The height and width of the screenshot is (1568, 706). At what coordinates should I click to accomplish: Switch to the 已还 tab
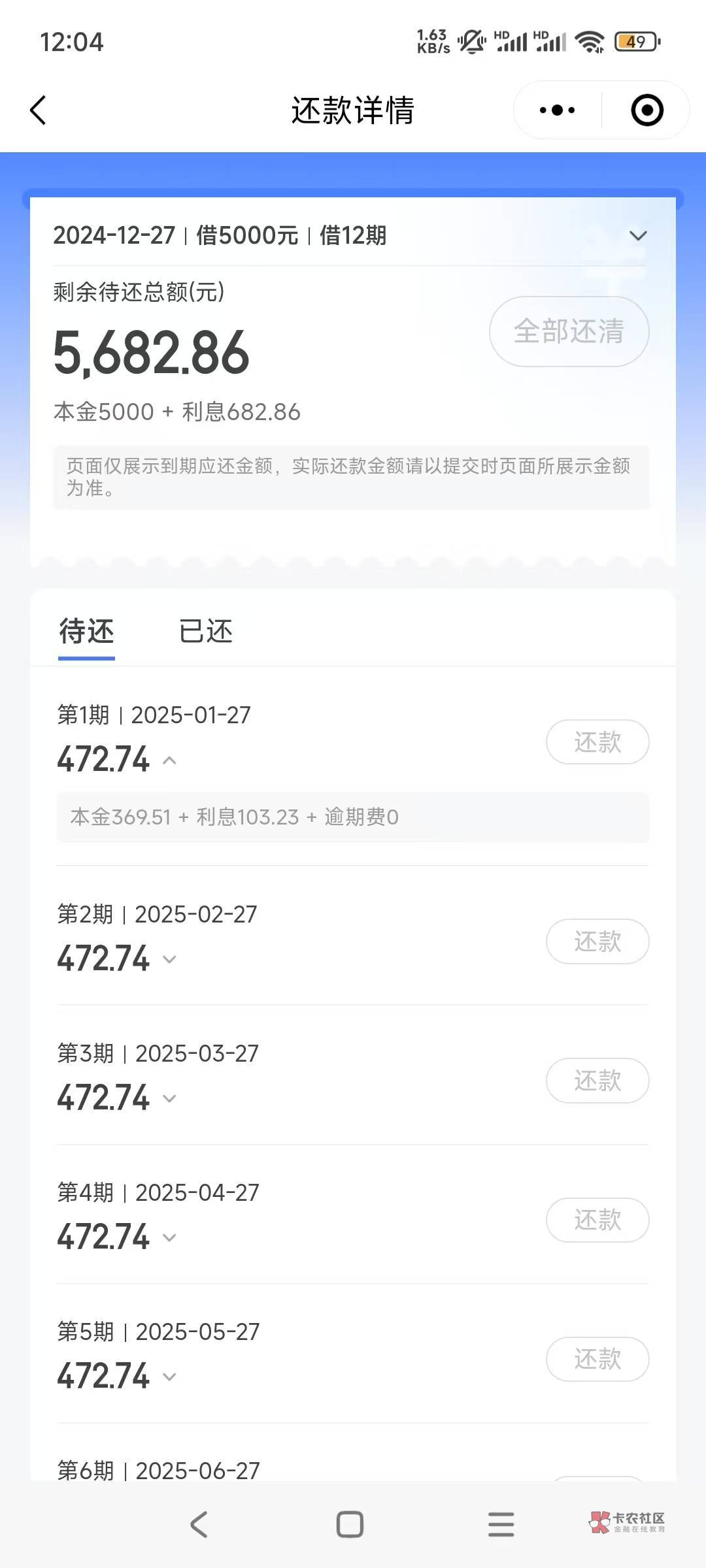click(x=206, y=631)
